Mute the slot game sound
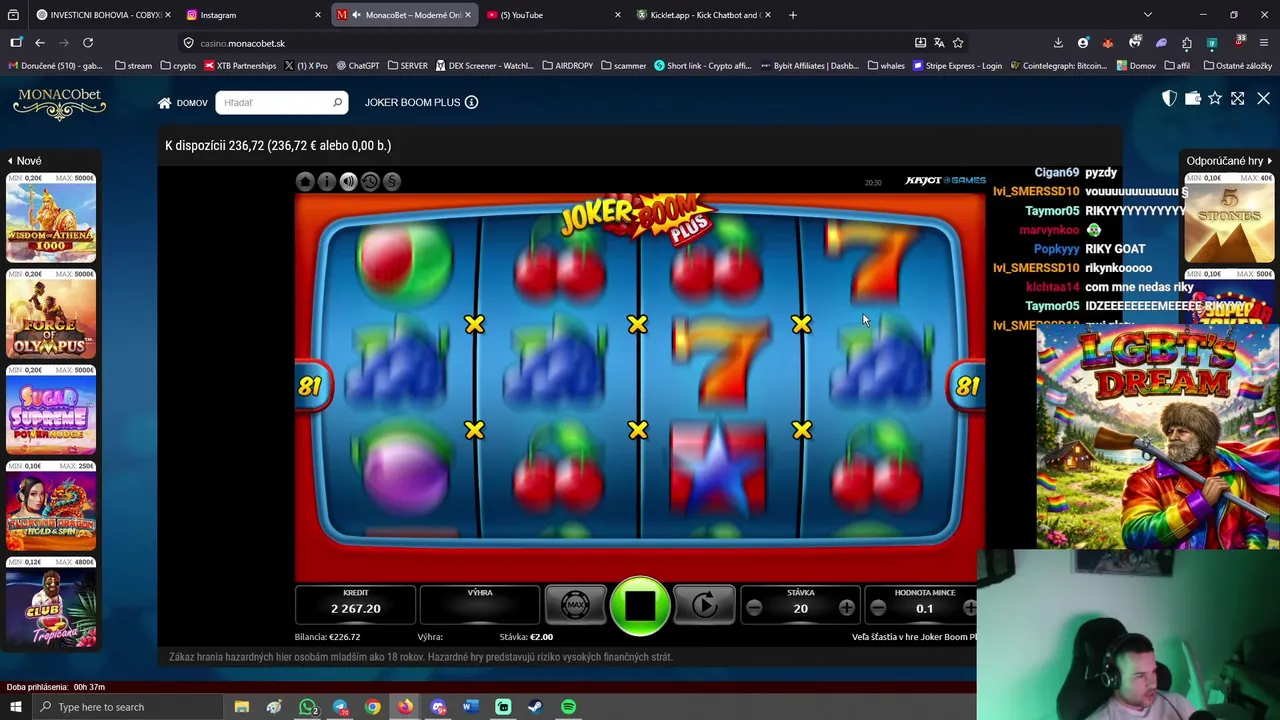1280x720 pixels. click(348, 181)
